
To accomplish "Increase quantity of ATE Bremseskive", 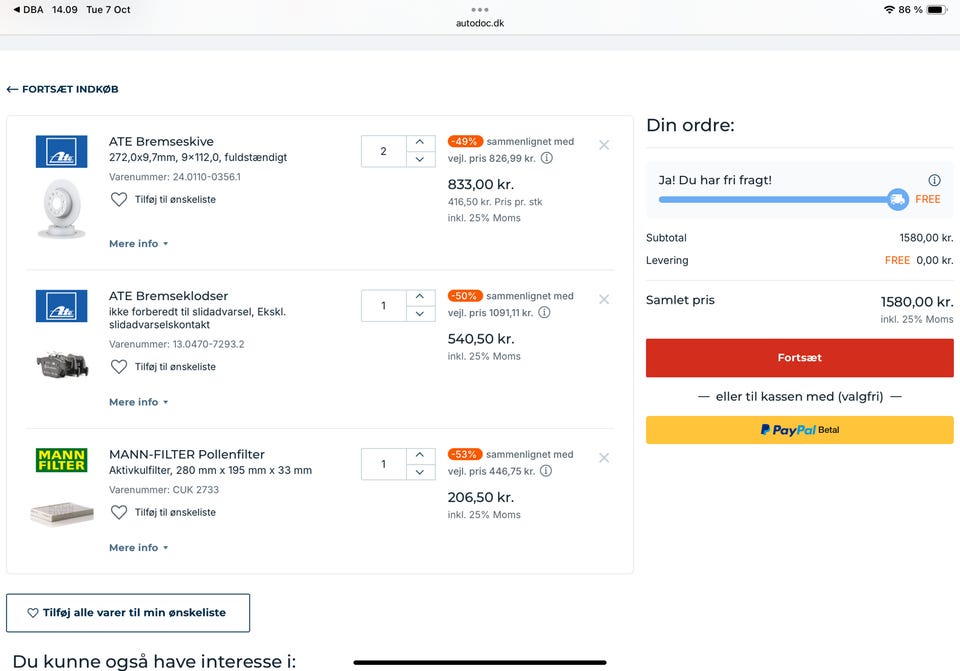I will coord(420,143).
